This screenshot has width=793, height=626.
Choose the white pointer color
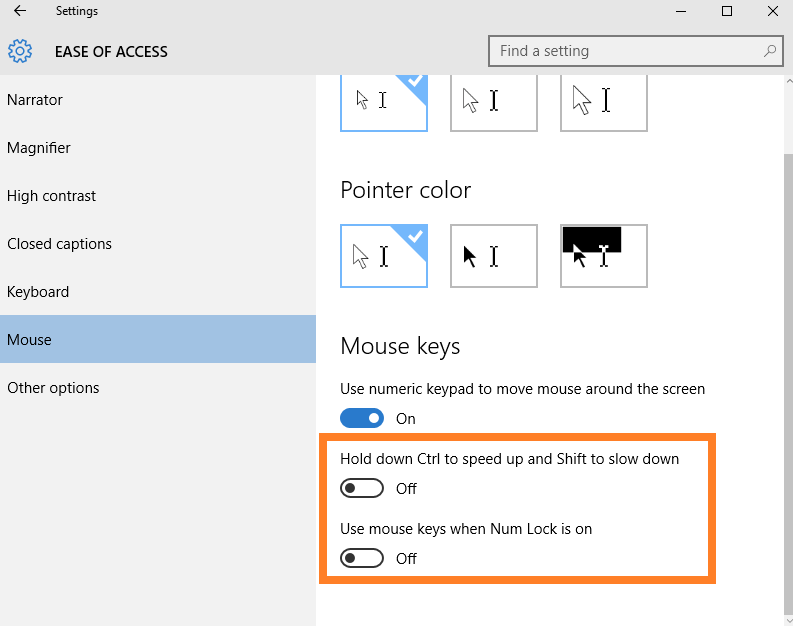(x=384, y=256)
